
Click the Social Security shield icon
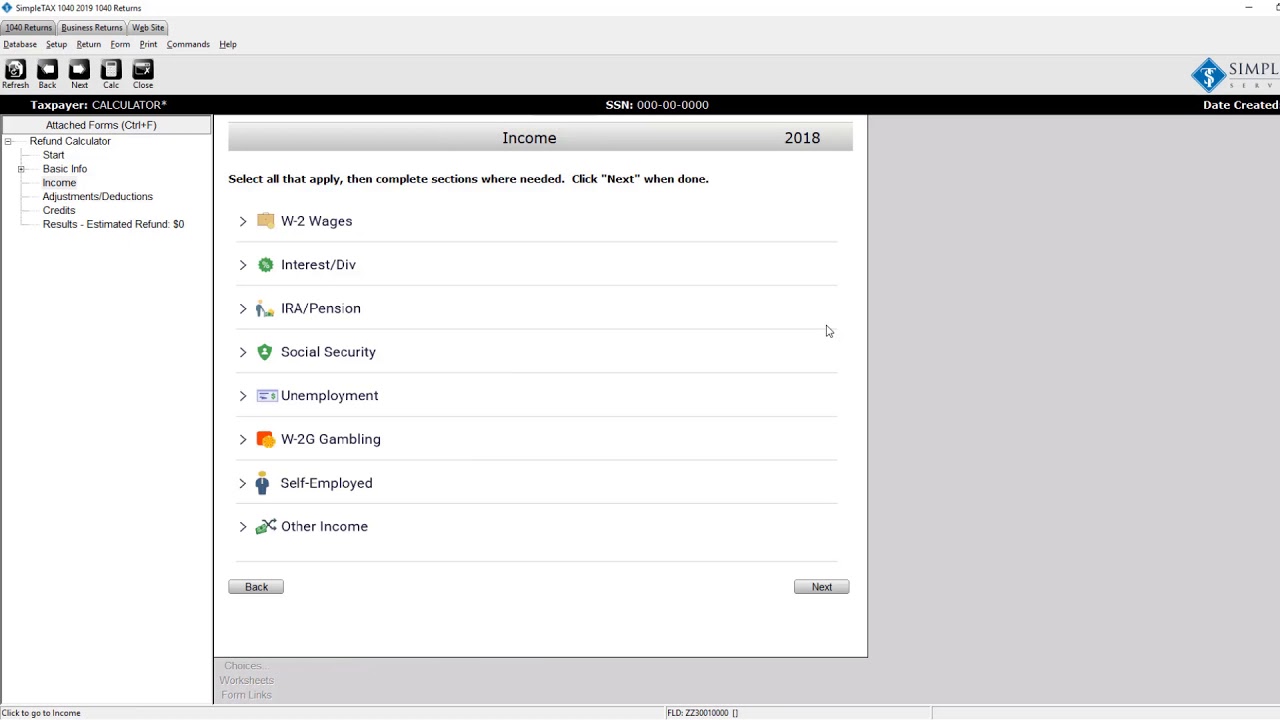(x=265, y=352)
